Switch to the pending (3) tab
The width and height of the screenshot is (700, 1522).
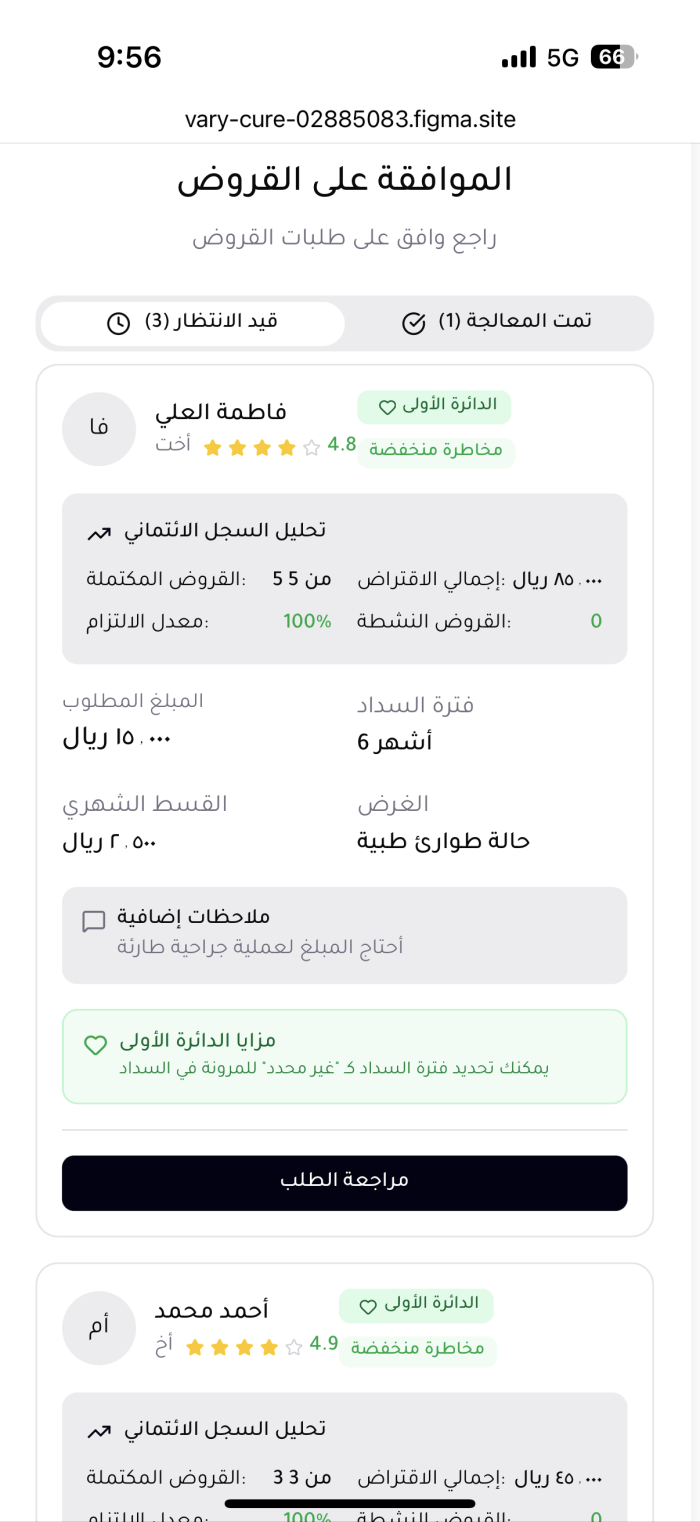click(193, 323)
